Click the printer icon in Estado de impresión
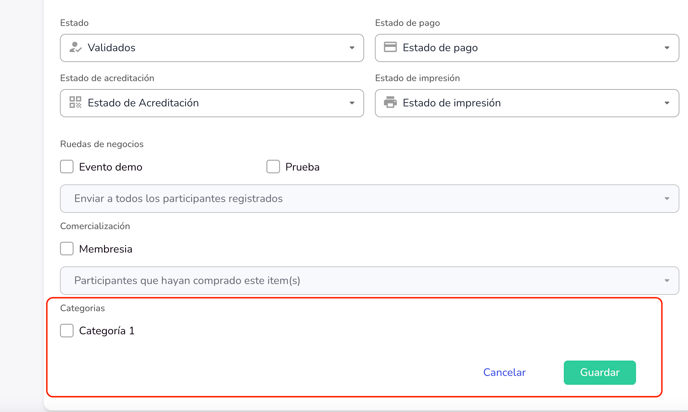Screen dimensions: 688x412 coord(391,103)
